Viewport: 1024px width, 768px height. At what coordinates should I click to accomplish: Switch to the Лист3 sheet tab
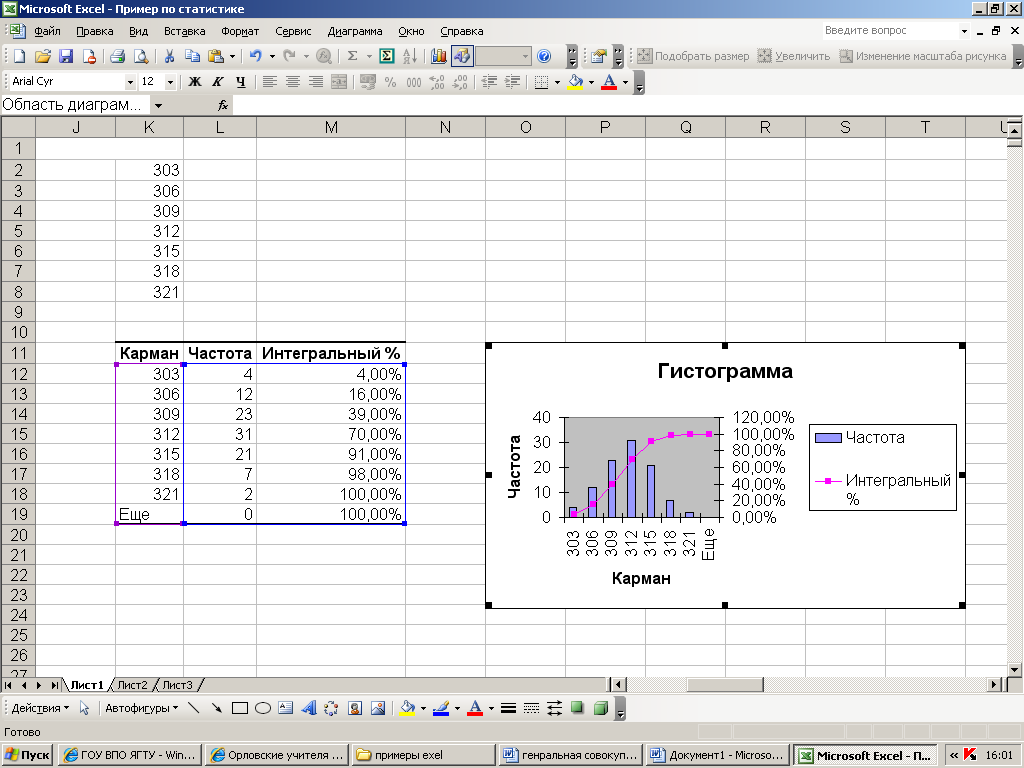pyautogui.click(x=177, y=685)
